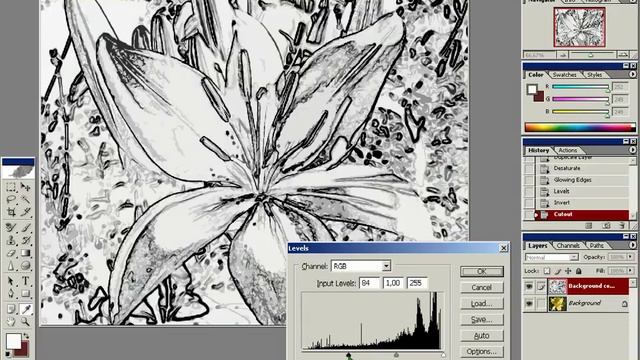The width and height of the screenshot is (640, 360).
Task: Click the red R color slider
Action: tap(580, 87)
